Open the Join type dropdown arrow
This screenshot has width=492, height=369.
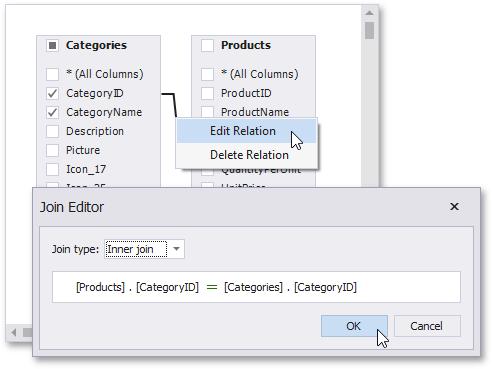[176, 249]
